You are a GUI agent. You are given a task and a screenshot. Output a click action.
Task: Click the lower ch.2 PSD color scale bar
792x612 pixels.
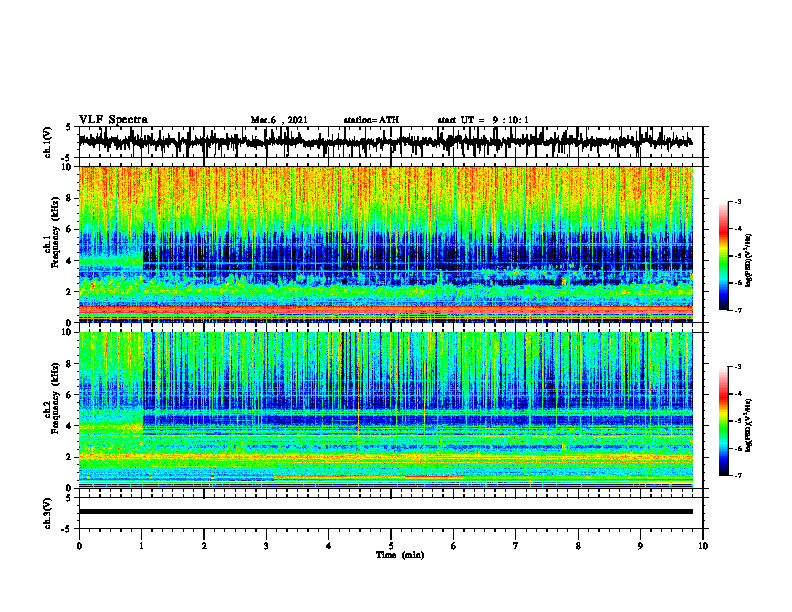(x=724, y=421)
